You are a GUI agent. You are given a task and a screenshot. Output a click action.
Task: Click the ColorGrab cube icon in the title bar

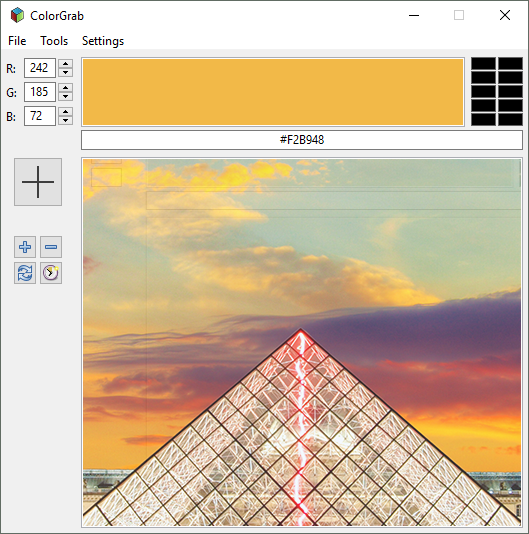coord(17,15)
